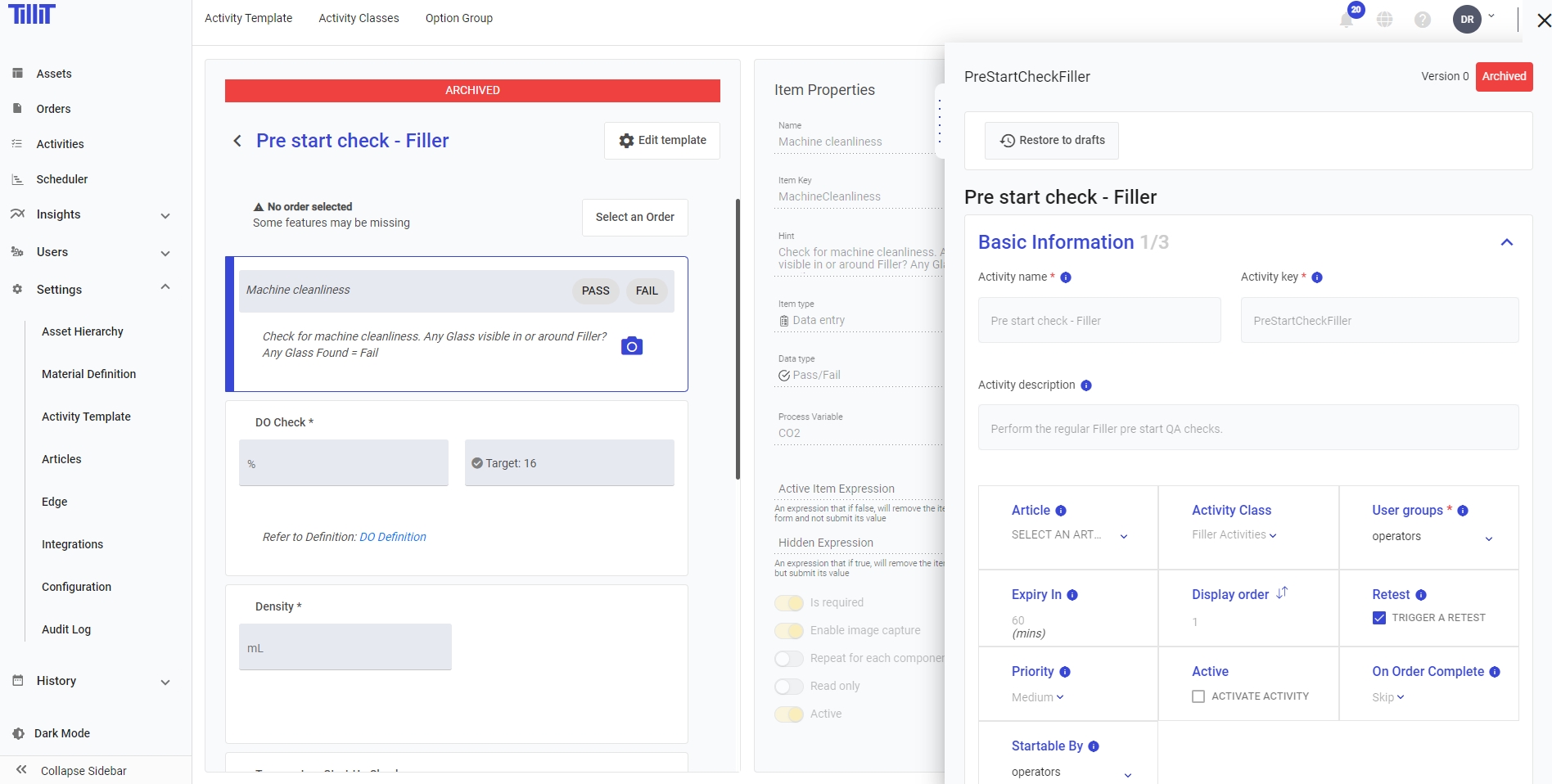Toggle the Trigger a Retest checkbox
This screenshot has height=784, width=1552.
[1379, 618]
